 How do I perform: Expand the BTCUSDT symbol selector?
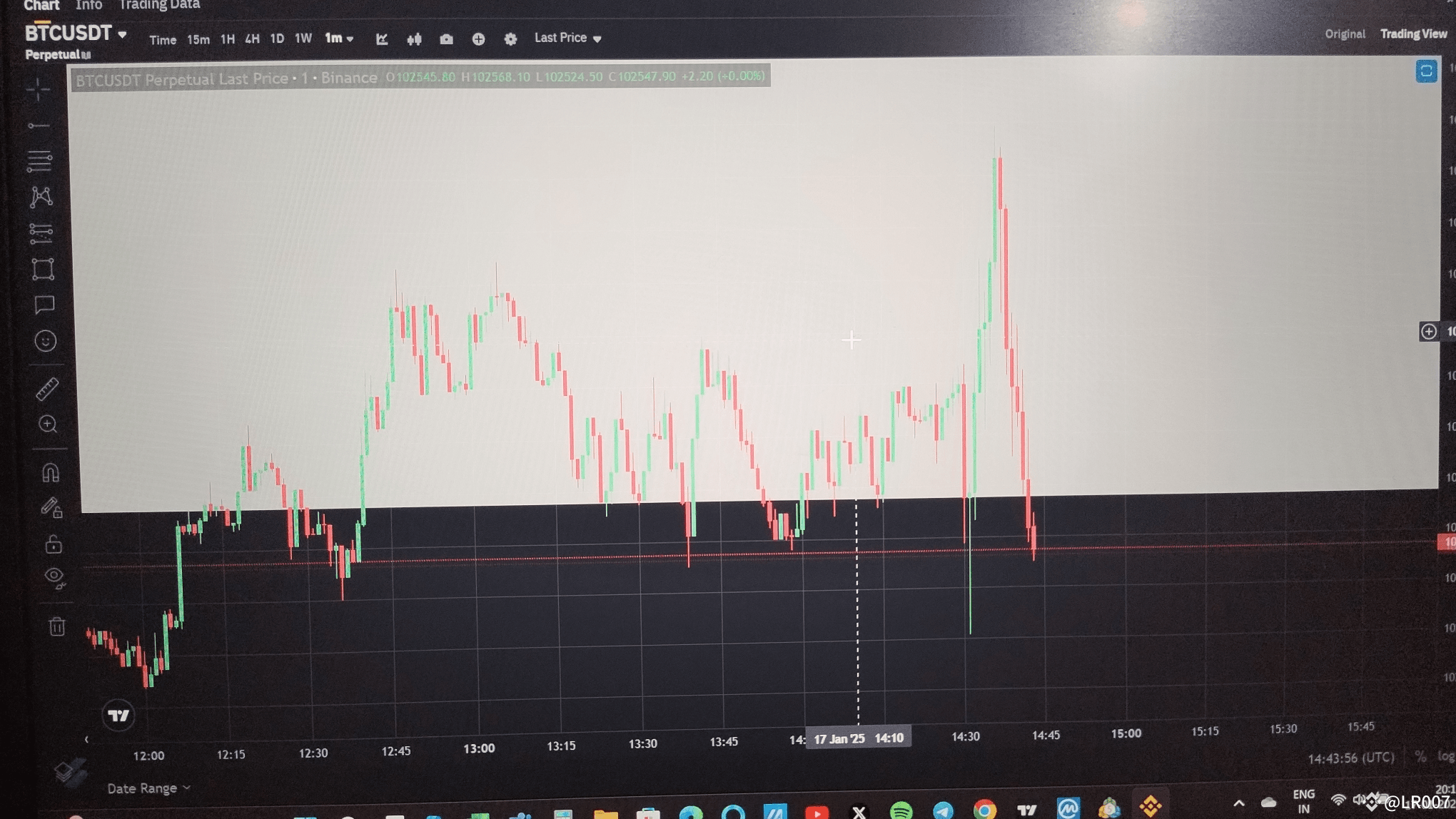(76, 34)
